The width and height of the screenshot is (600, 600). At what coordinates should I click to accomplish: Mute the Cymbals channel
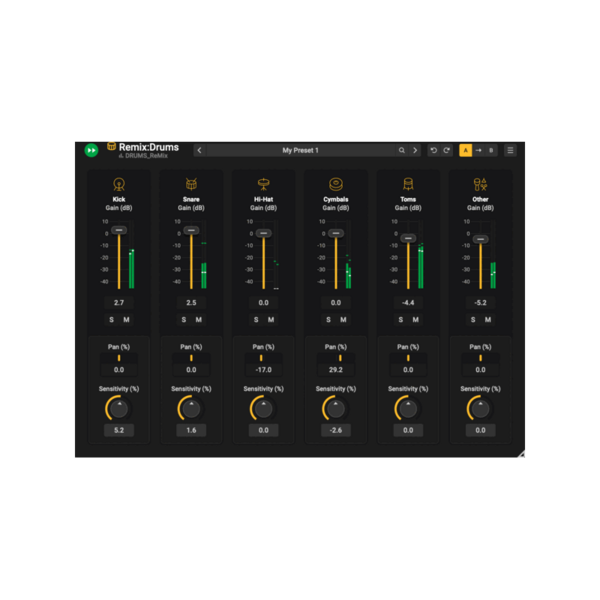pos(343,320)
